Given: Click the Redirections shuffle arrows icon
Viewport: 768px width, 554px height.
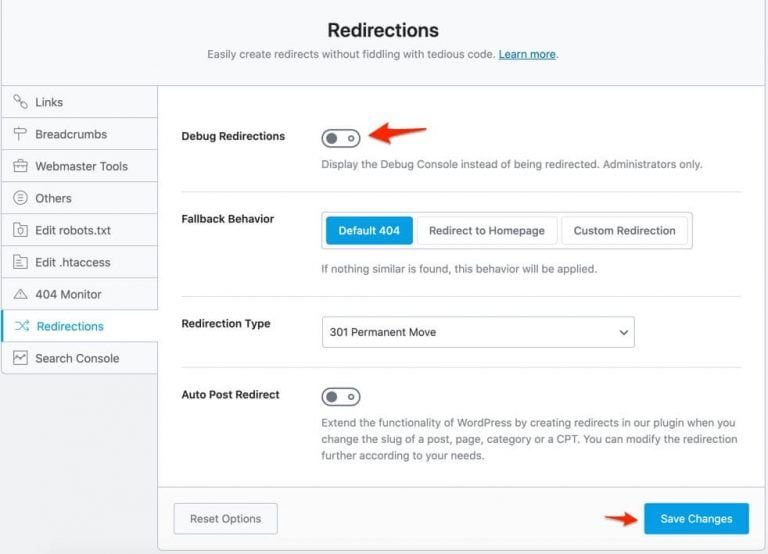Looking at the screenshot, I should click(x=22, y=326).
